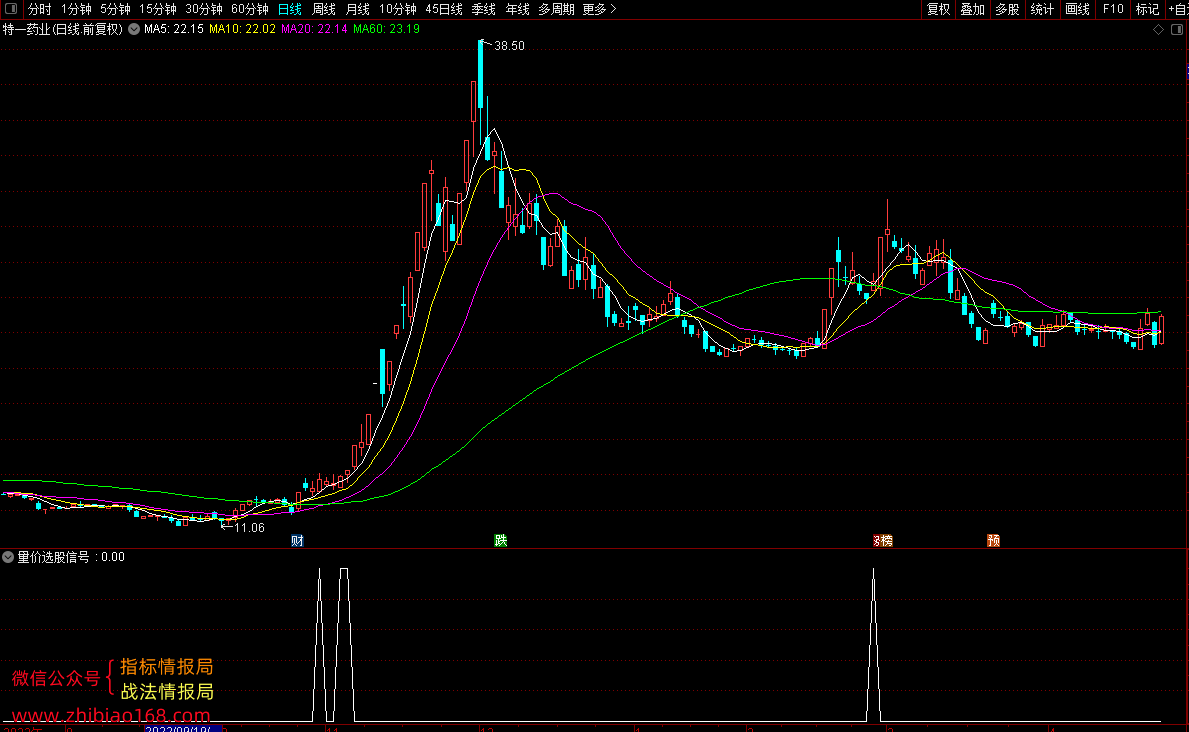Viewport: 1189px width, 732px height.
Task: Click the MA60: 23.19 value
Action: click(386, 29)
